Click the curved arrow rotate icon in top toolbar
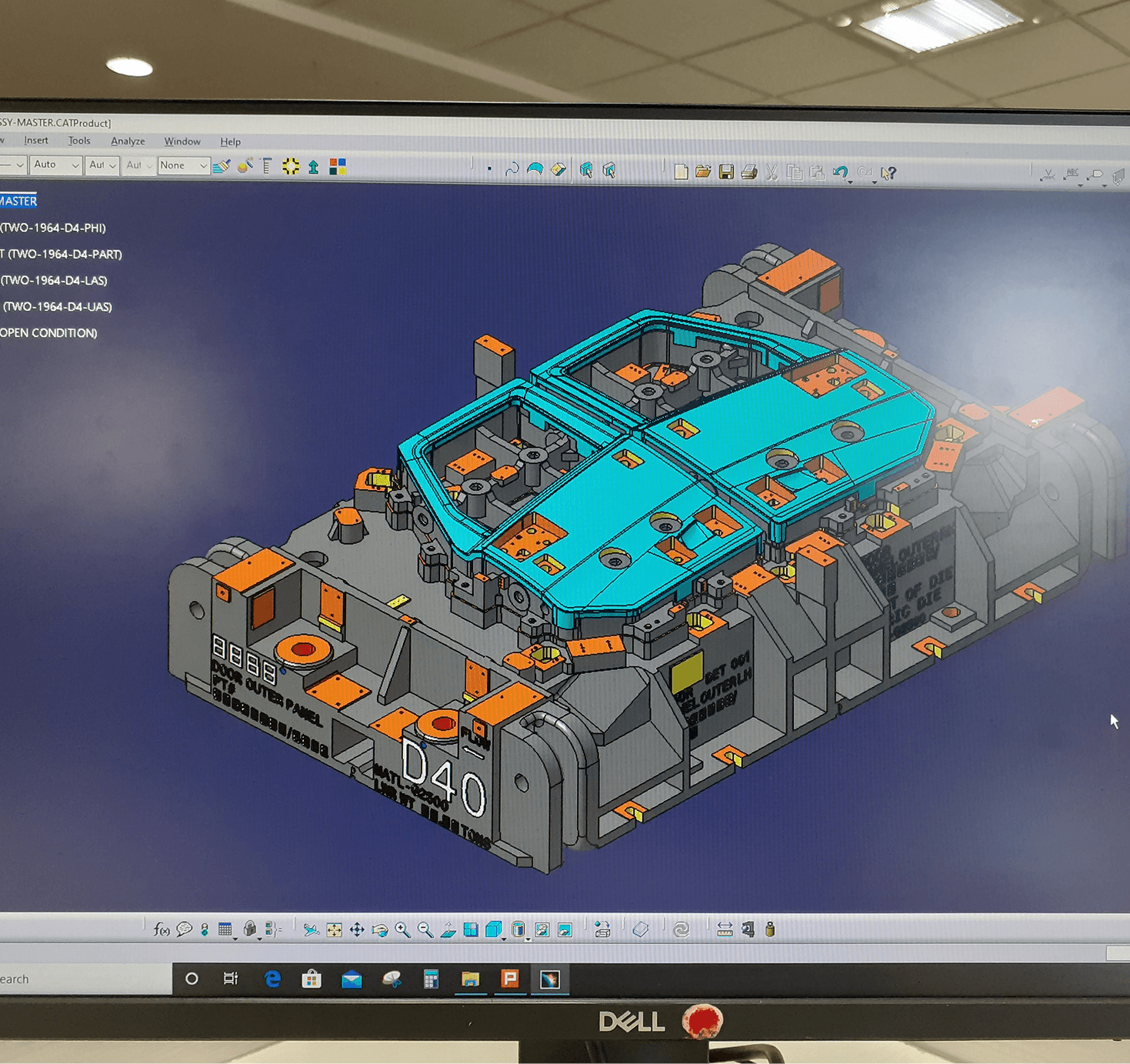 click(x=512, y=169)
